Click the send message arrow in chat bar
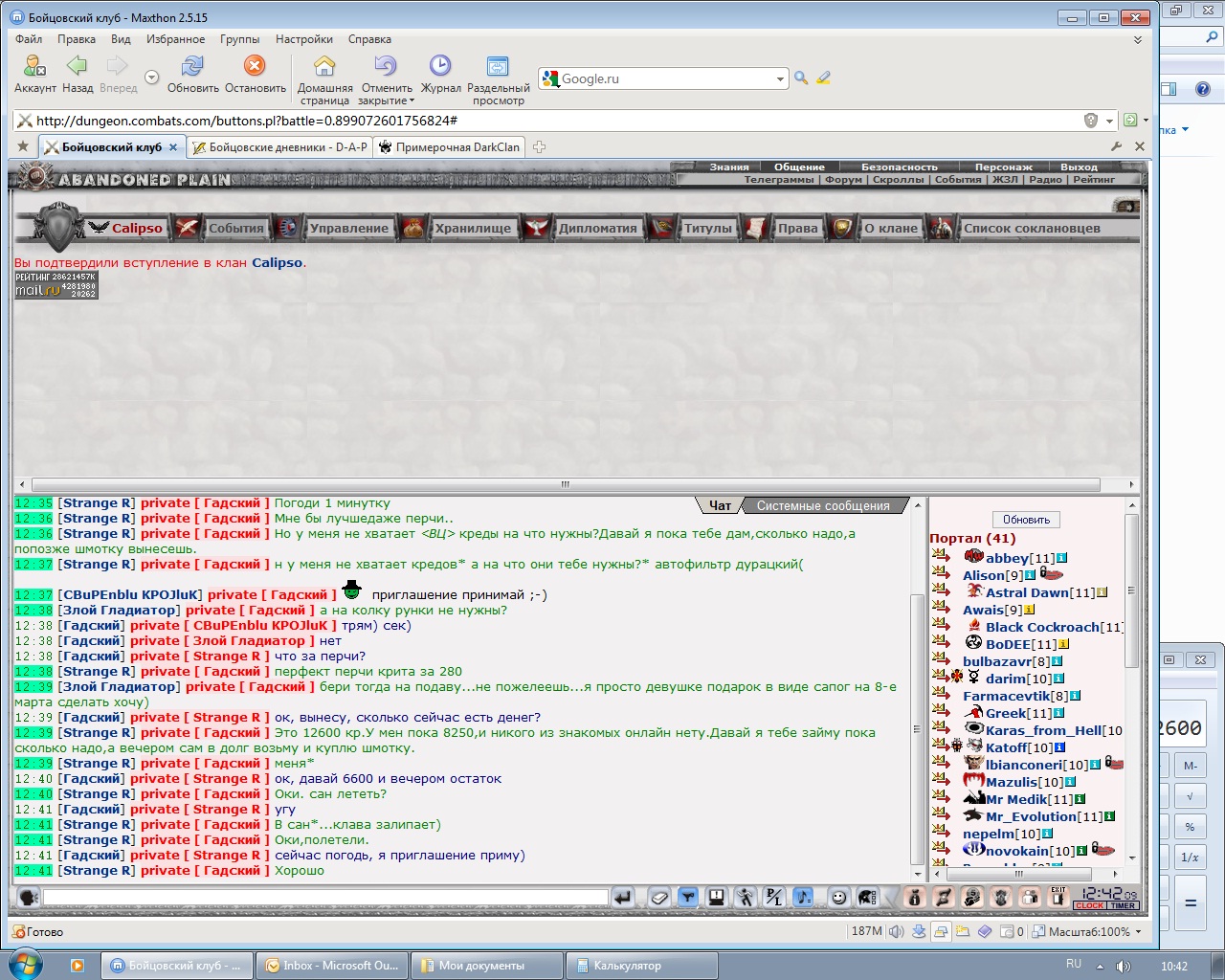The width and height of the screenshot is (1225, 980). [x=623, y=897]
